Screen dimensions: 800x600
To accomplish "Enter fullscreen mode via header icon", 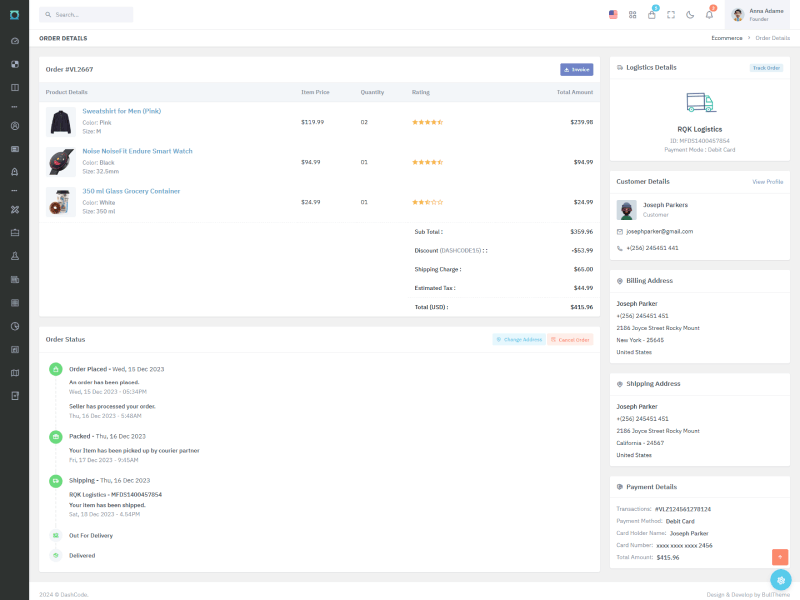I will 671,15.
